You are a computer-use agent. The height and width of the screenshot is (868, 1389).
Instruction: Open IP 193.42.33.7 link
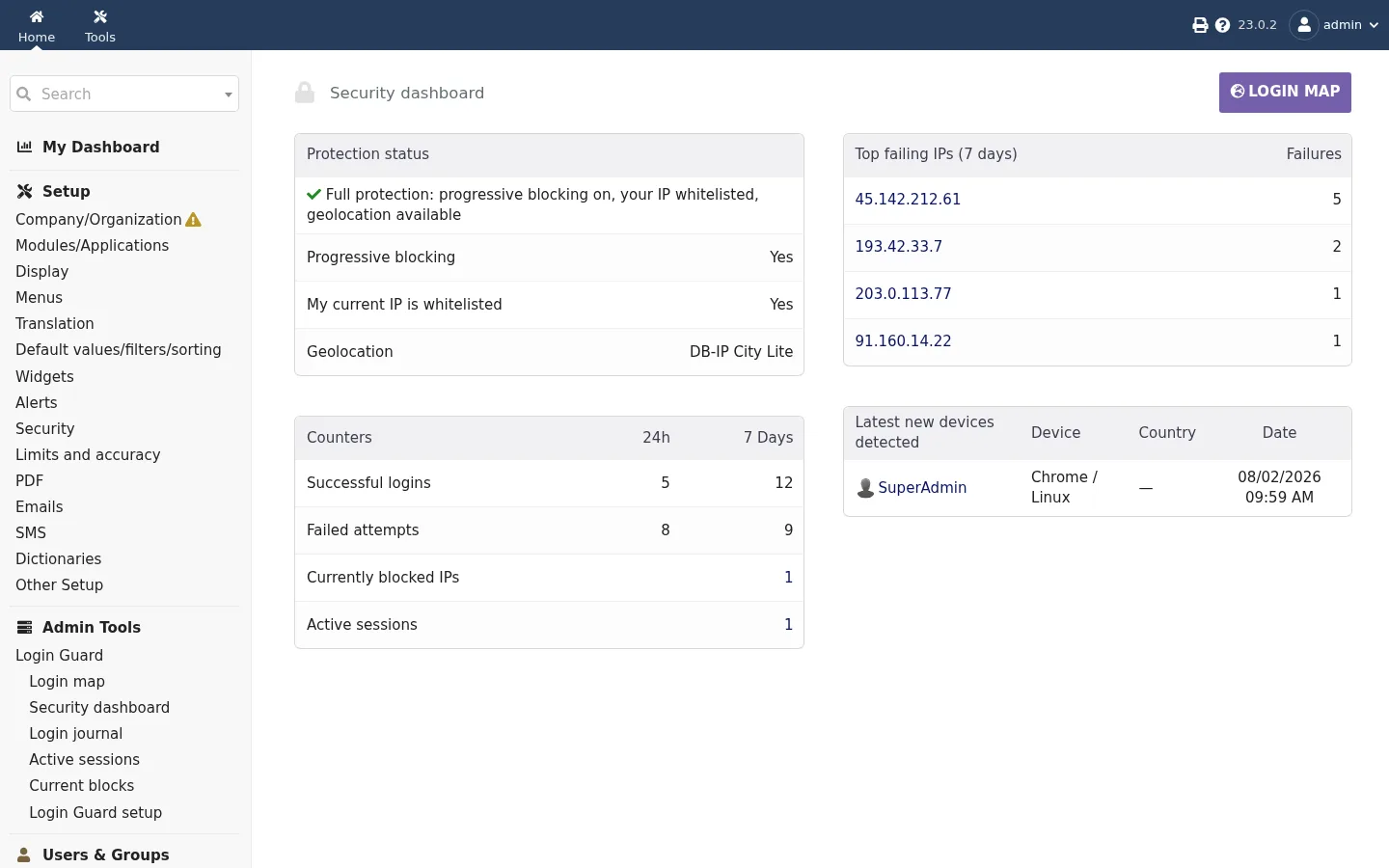point(899,247)
